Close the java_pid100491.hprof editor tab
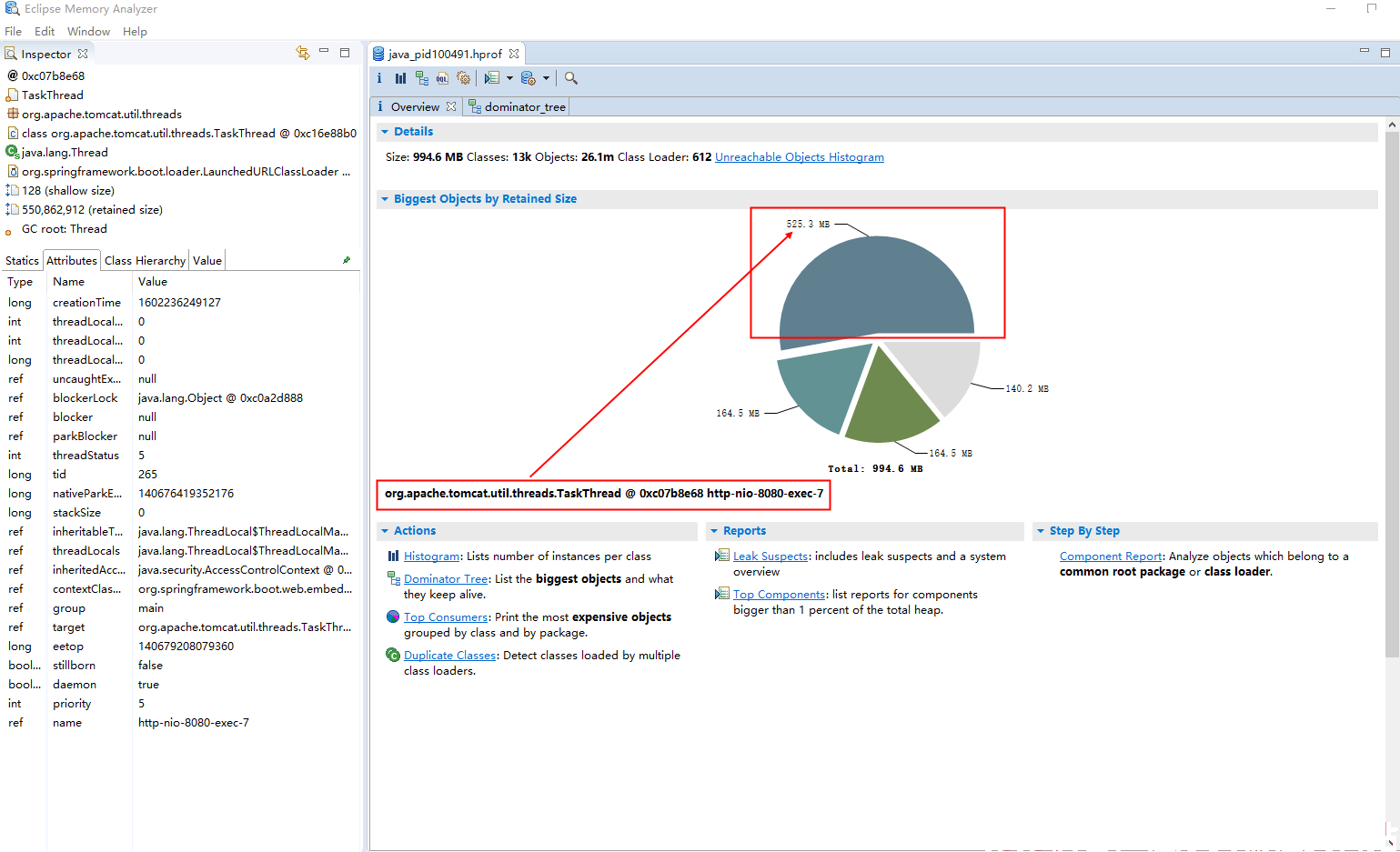 pyautogui.click(x=514, y=54)
